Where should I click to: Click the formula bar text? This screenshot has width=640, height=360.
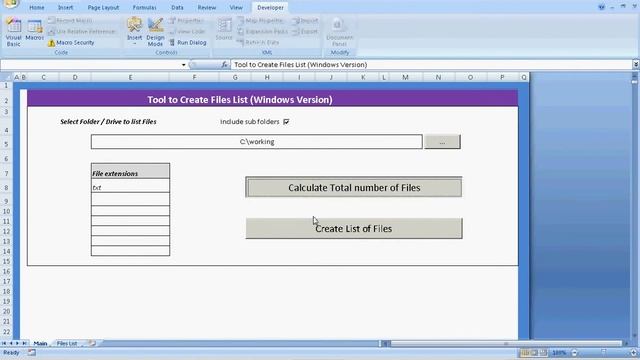(300, 64)
